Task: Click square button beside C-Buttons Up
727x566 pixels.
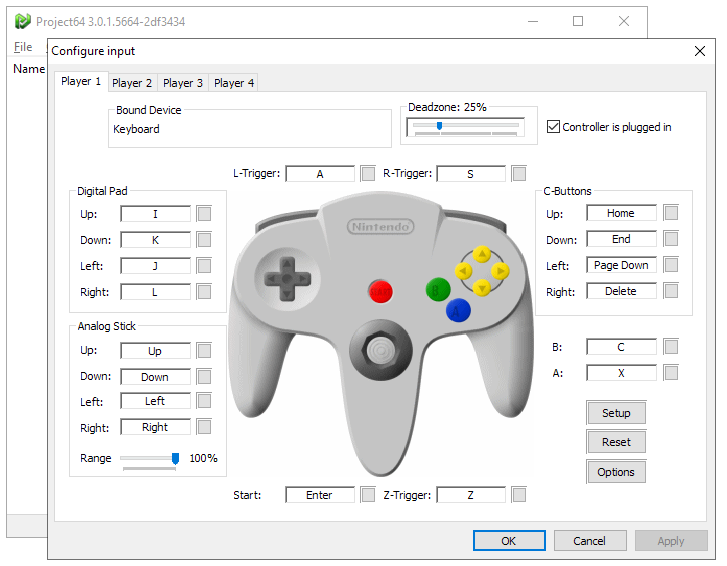Action: pyautogui.click(x=671, y=213)
